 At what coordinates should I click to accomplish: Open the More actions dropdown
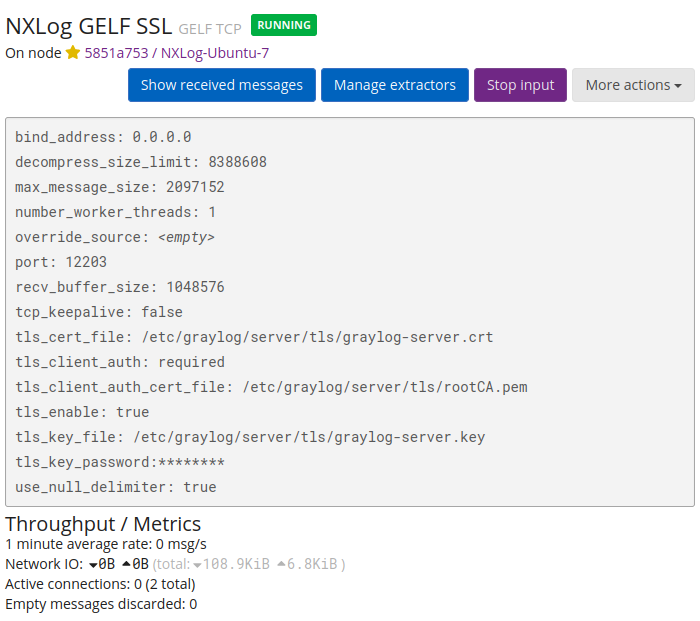coord(633,85)
